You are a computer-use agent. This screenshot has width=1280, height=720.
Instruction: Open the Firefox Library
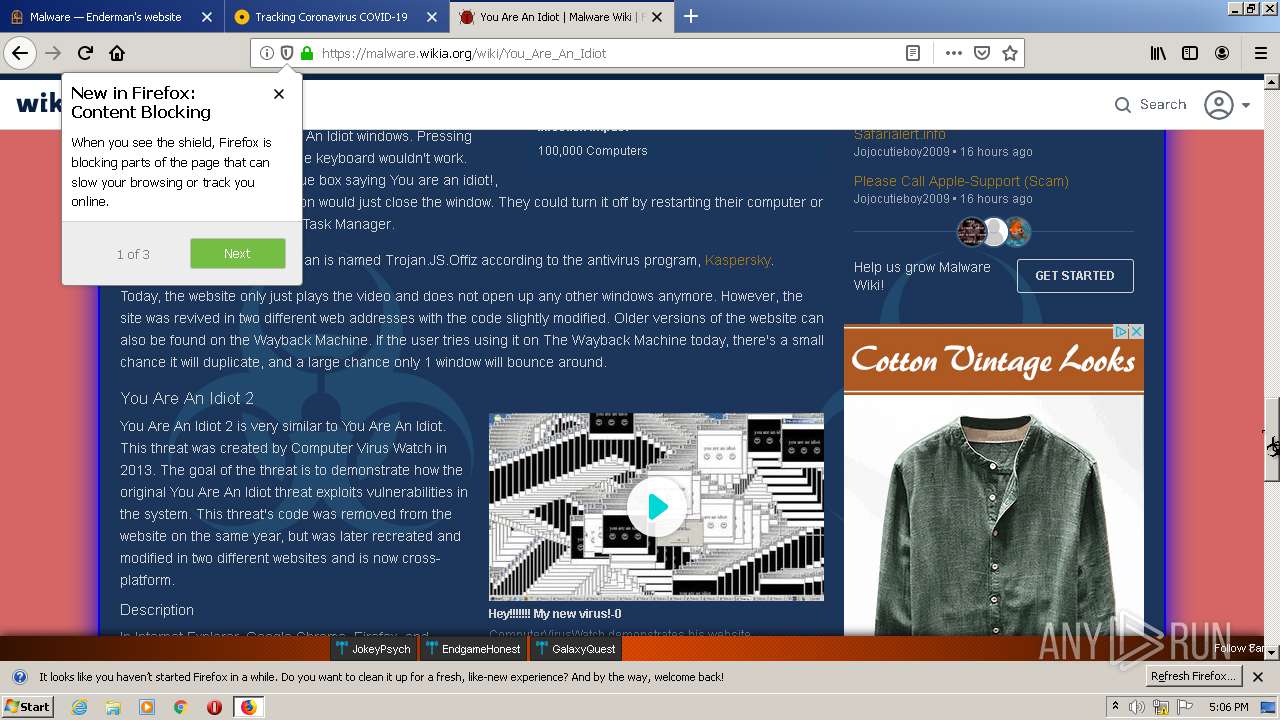click(1158, 53)
